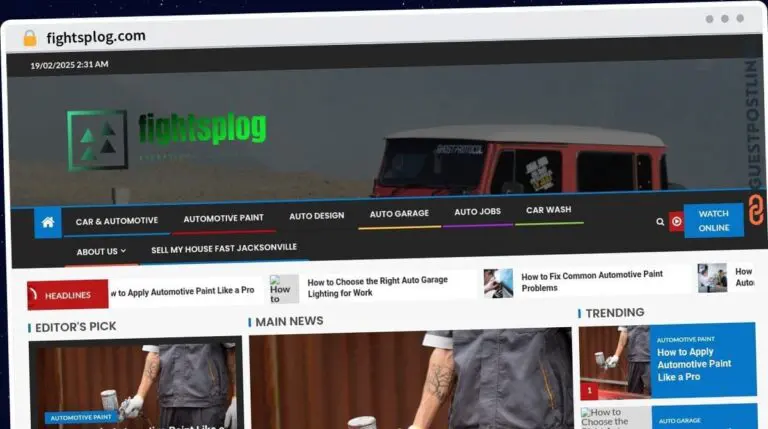The width and height of the screenshot is (768, 429).
Task: Open the Main News featured image
Action: [x=410, y=380]
